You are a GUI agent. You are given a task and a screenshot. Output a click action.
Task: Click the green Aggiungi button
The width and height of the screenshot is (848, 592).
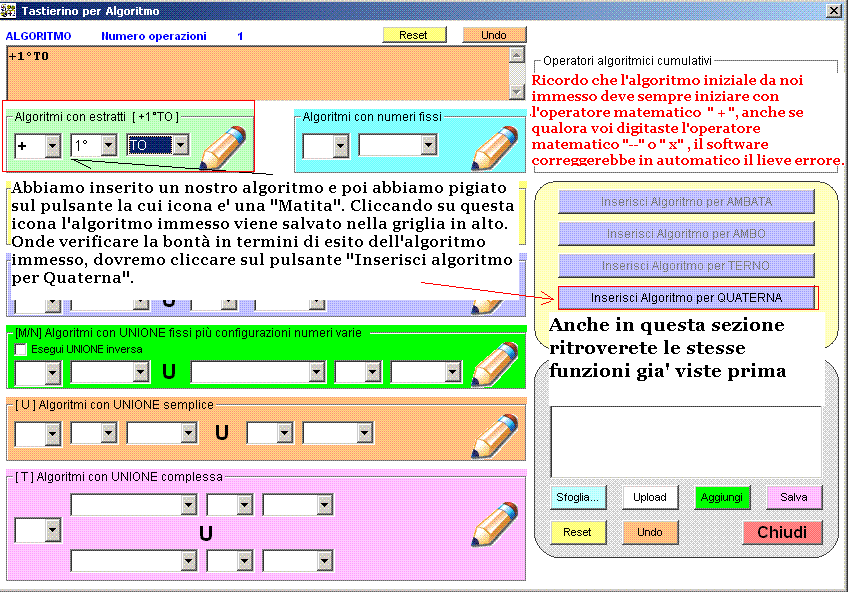click(x=722, y=497)
